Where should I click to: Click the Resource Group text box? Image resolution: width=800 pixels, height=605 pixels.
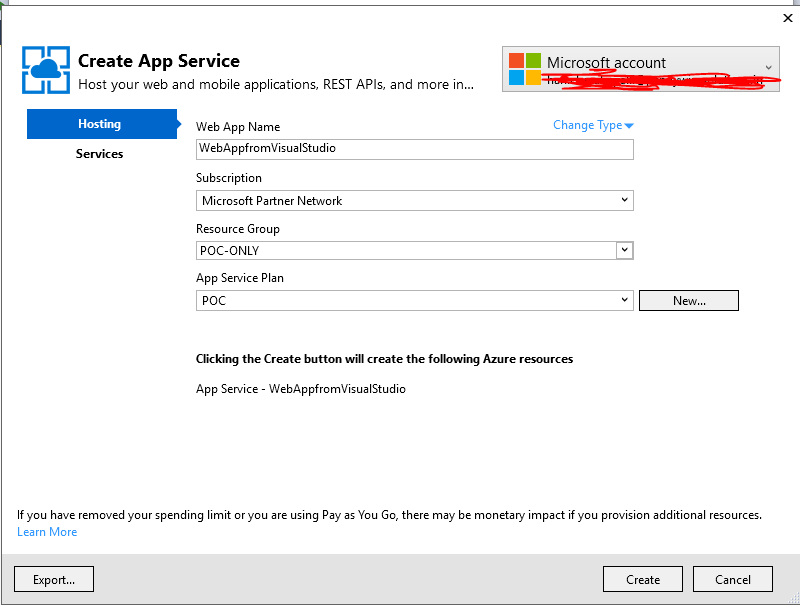pos(406,250)
